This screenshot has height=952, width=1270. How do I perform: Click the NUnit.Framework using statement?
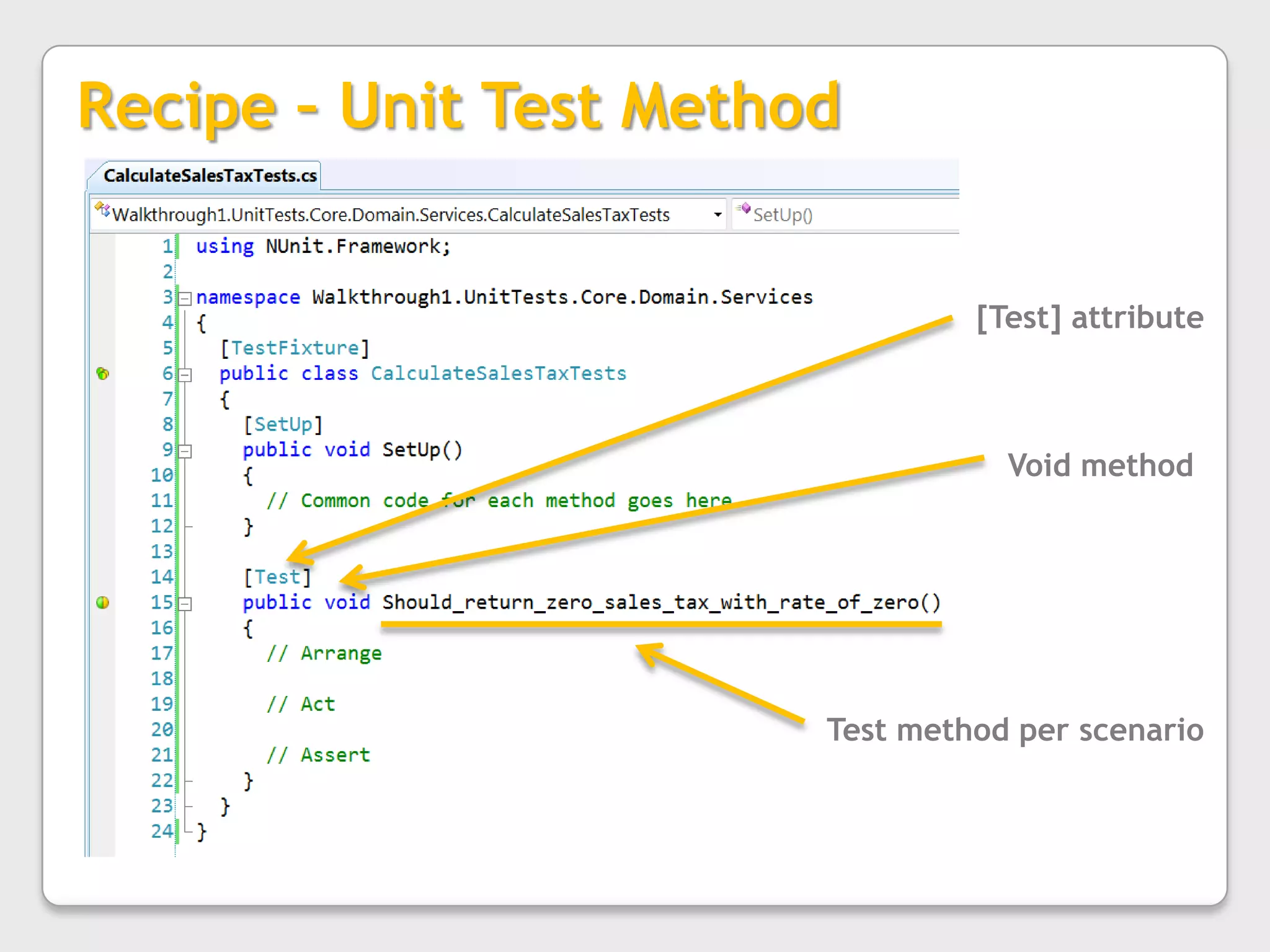(x=323, y=247)
